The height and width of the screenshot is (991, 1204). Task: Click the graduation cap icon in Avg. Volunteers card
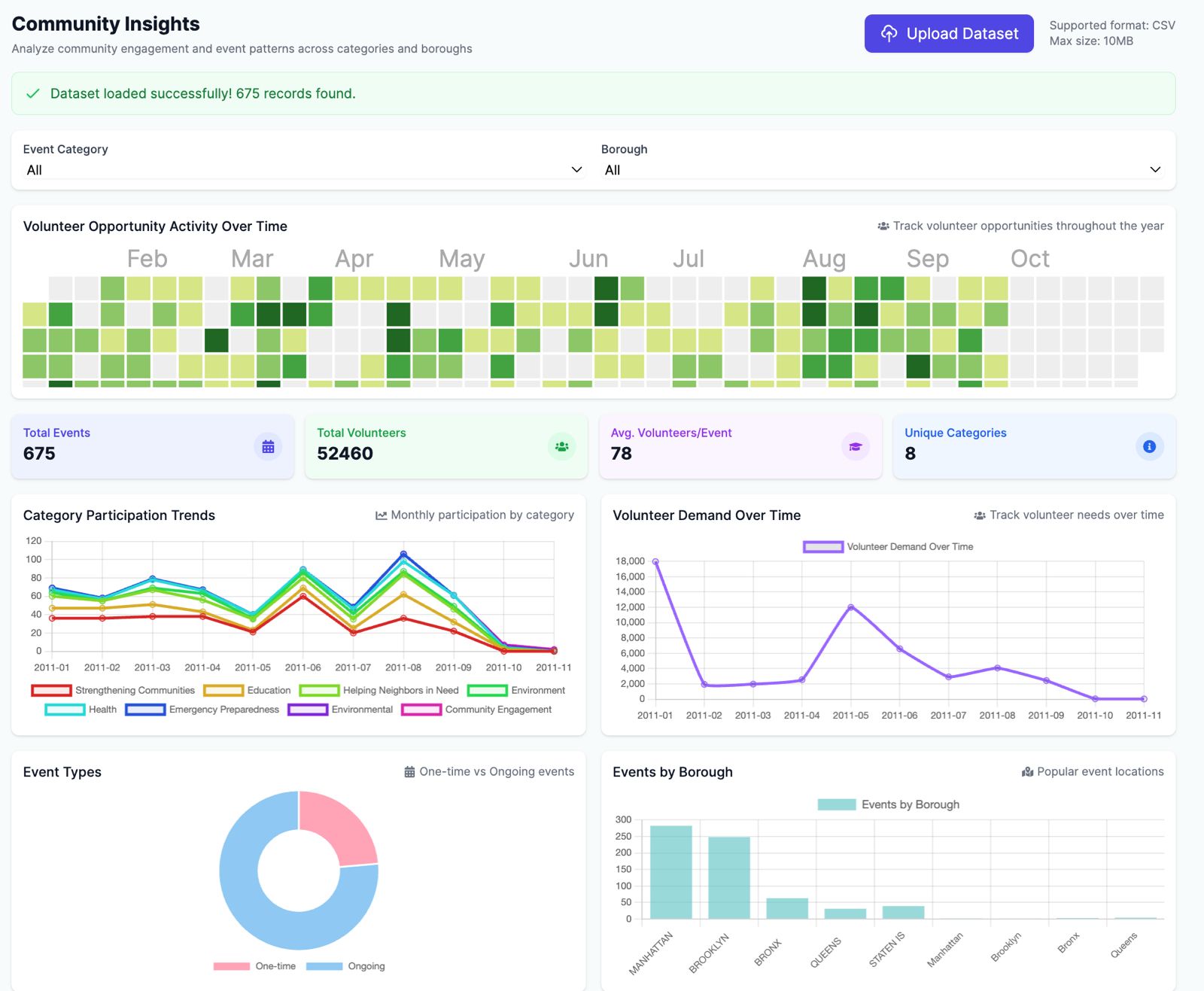(856, 447)
